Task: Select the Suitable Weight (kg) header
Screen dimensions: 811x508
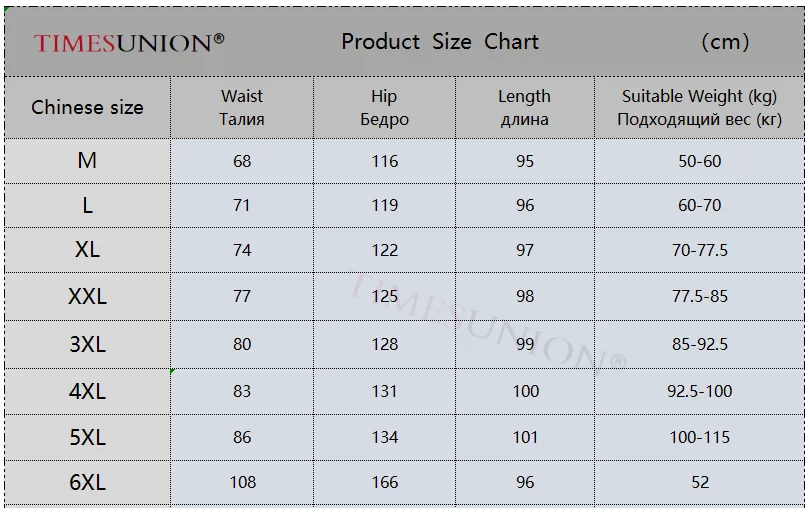Action: (x=700, y=108)
